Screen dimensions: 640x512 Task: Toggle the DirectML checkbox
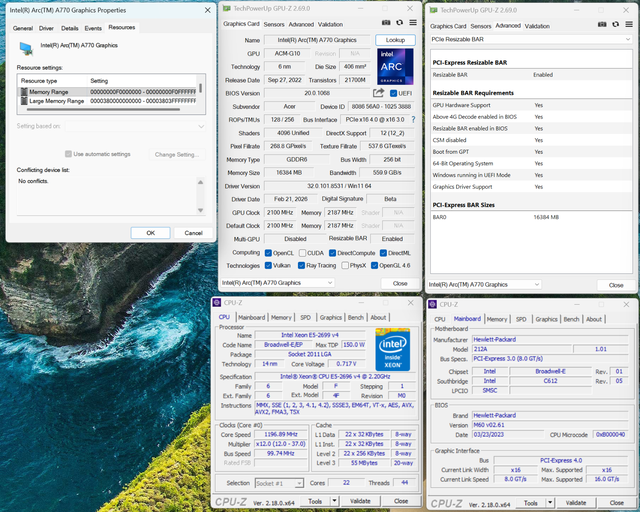383,253
